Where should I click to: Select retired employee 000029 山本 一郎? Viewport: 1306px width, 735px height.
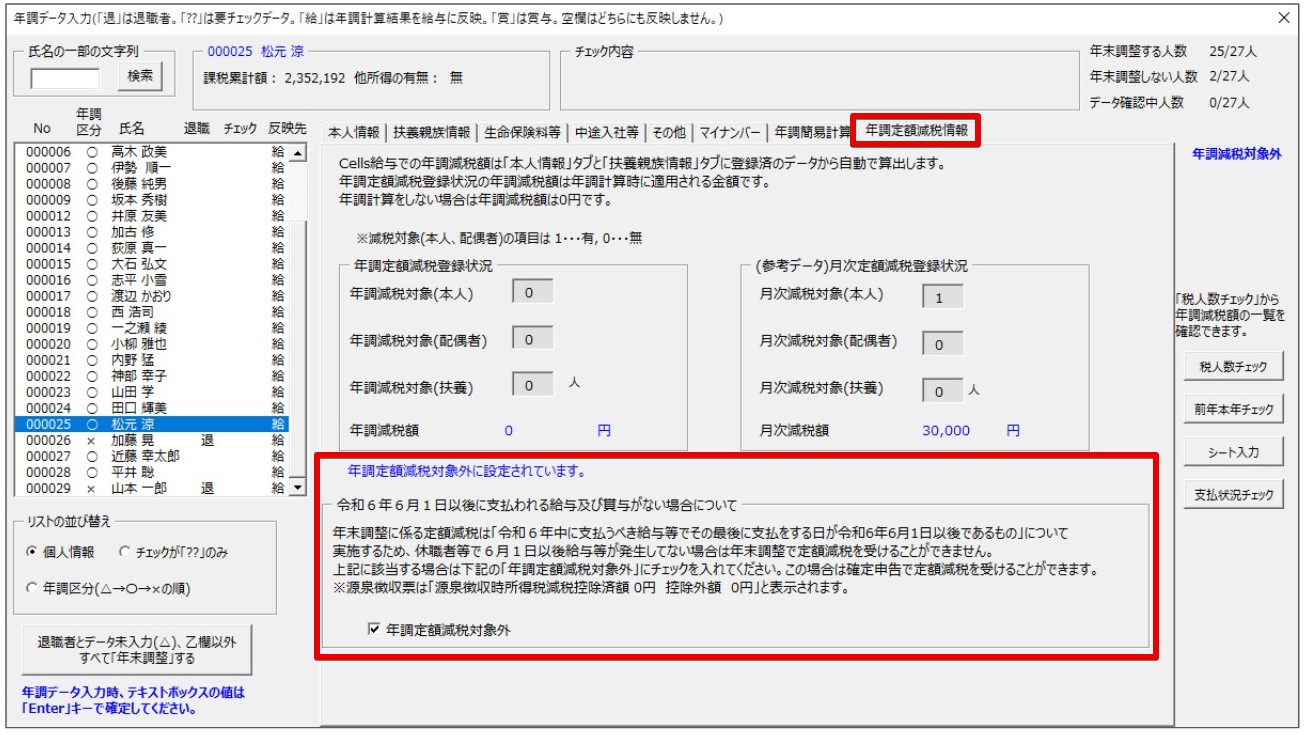152,488
